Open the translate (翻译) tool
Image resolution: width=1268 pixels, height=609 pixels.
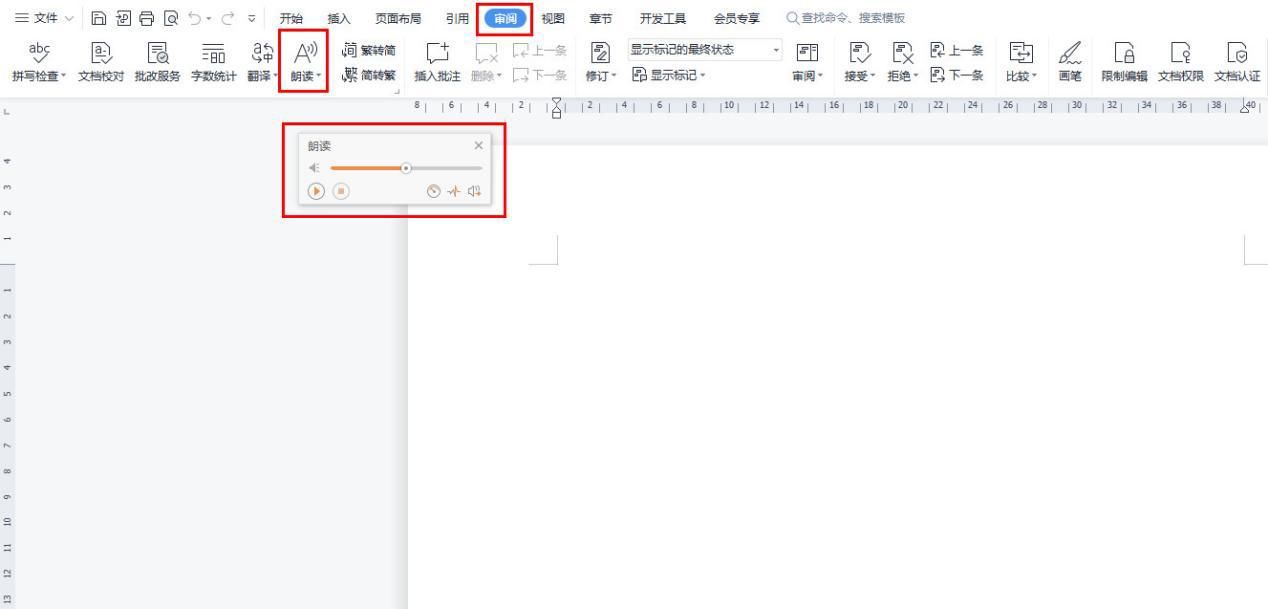click(263, 62)
